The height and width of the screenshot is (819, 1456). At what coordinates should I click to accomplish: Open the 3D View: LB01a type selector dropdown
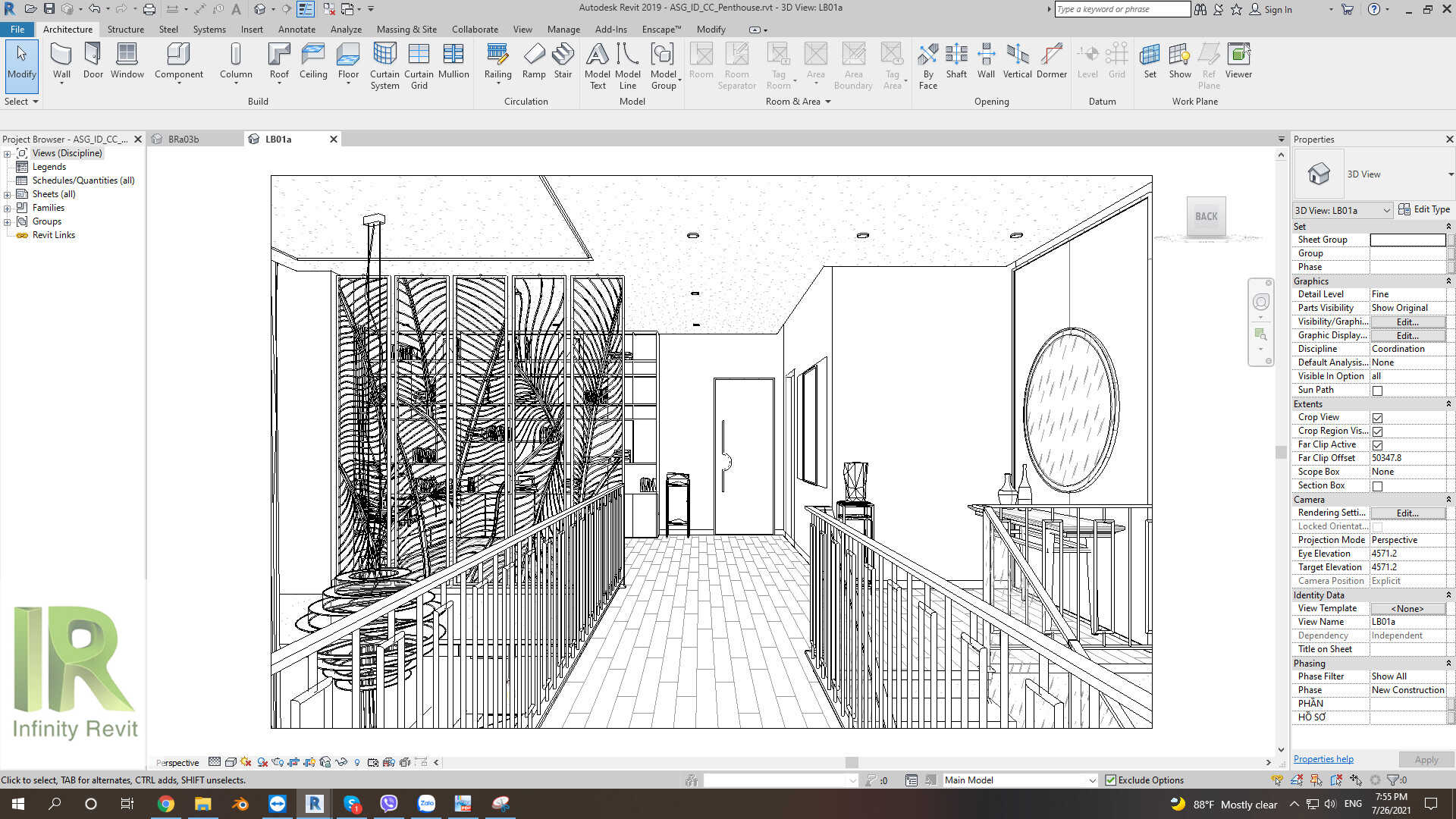pos(1387,210)
